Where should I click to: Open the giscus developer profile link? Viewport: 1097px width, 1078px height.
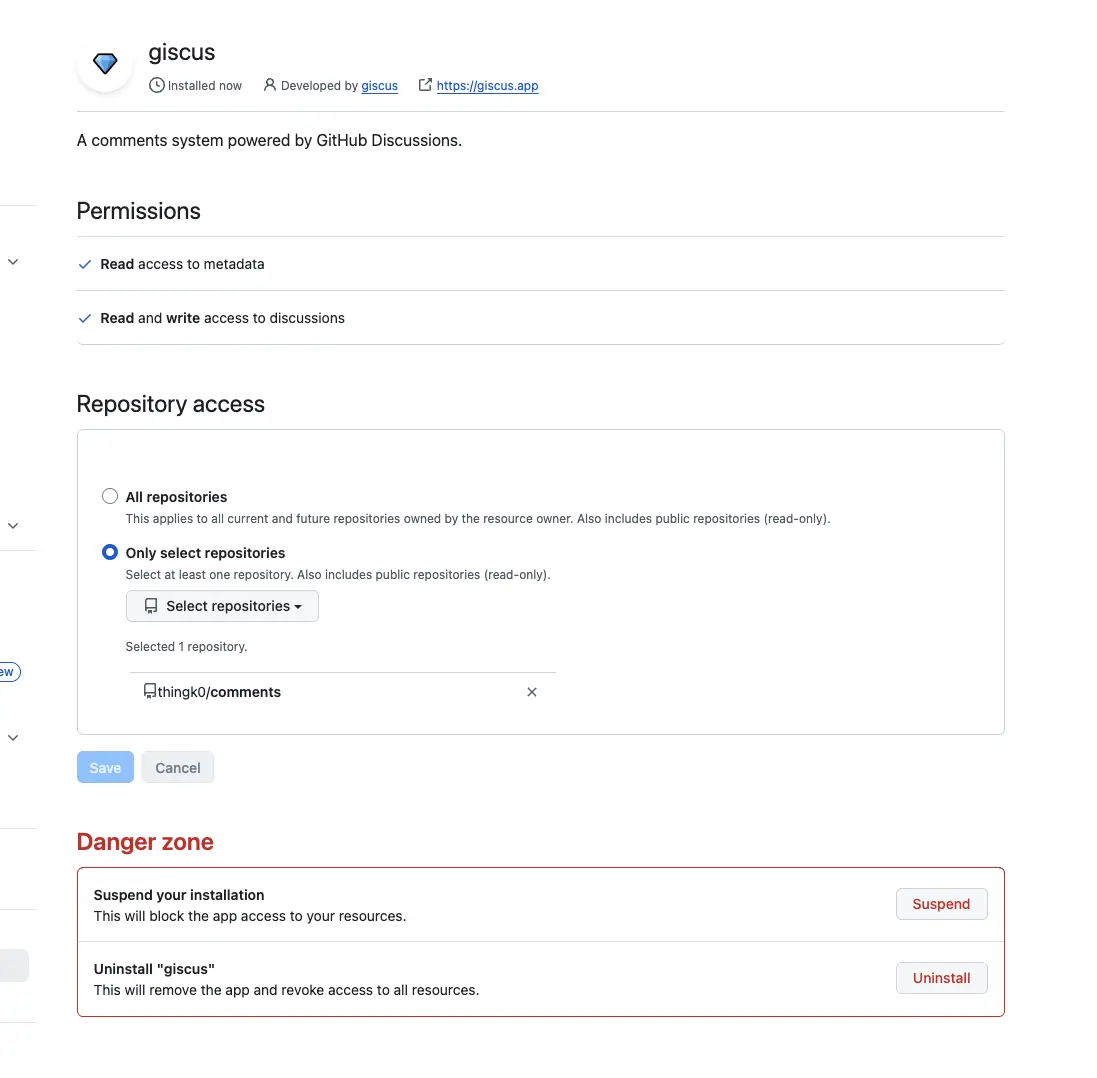pyautogui.click(x=379, y=86)
